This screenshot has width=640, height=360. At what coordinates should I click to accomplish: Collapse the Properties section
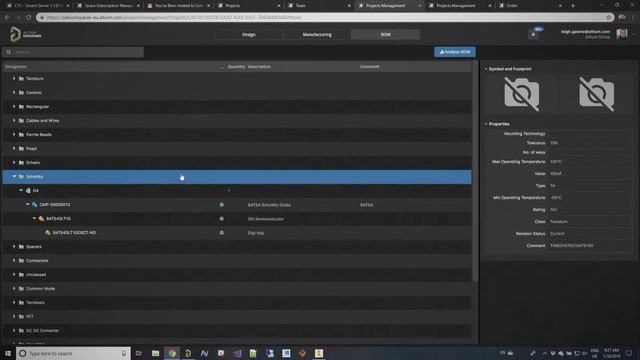click(486, 124)
